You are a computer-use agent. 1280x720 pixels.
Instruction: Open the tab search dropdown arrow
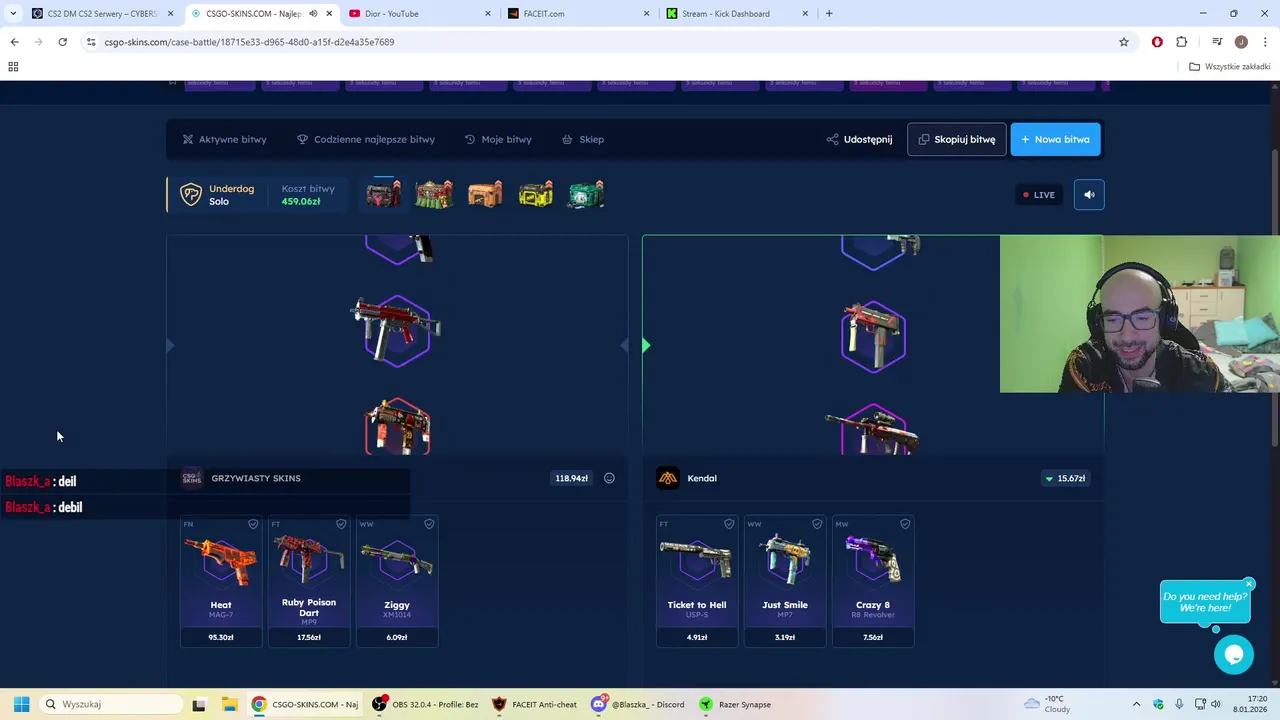[x=12, y=14]
